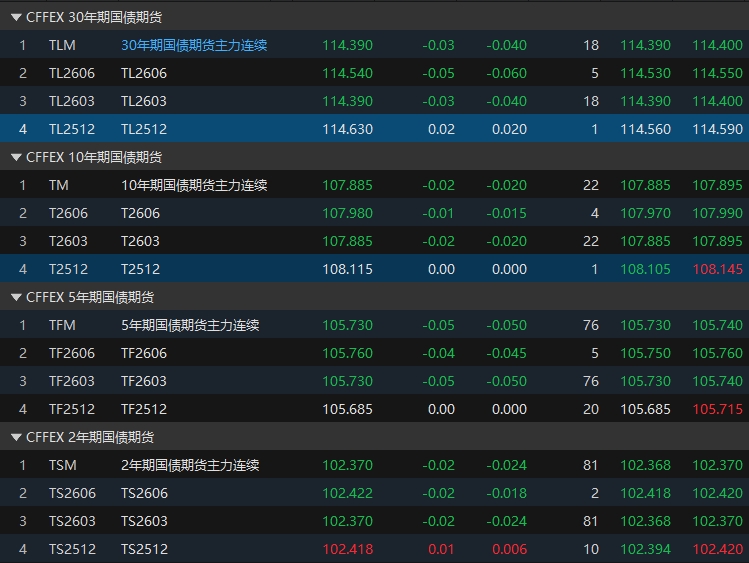This screenshot has height=563, width=749.
Task: Select the TL2606 symbol row
Action: (x=374, y=73)
